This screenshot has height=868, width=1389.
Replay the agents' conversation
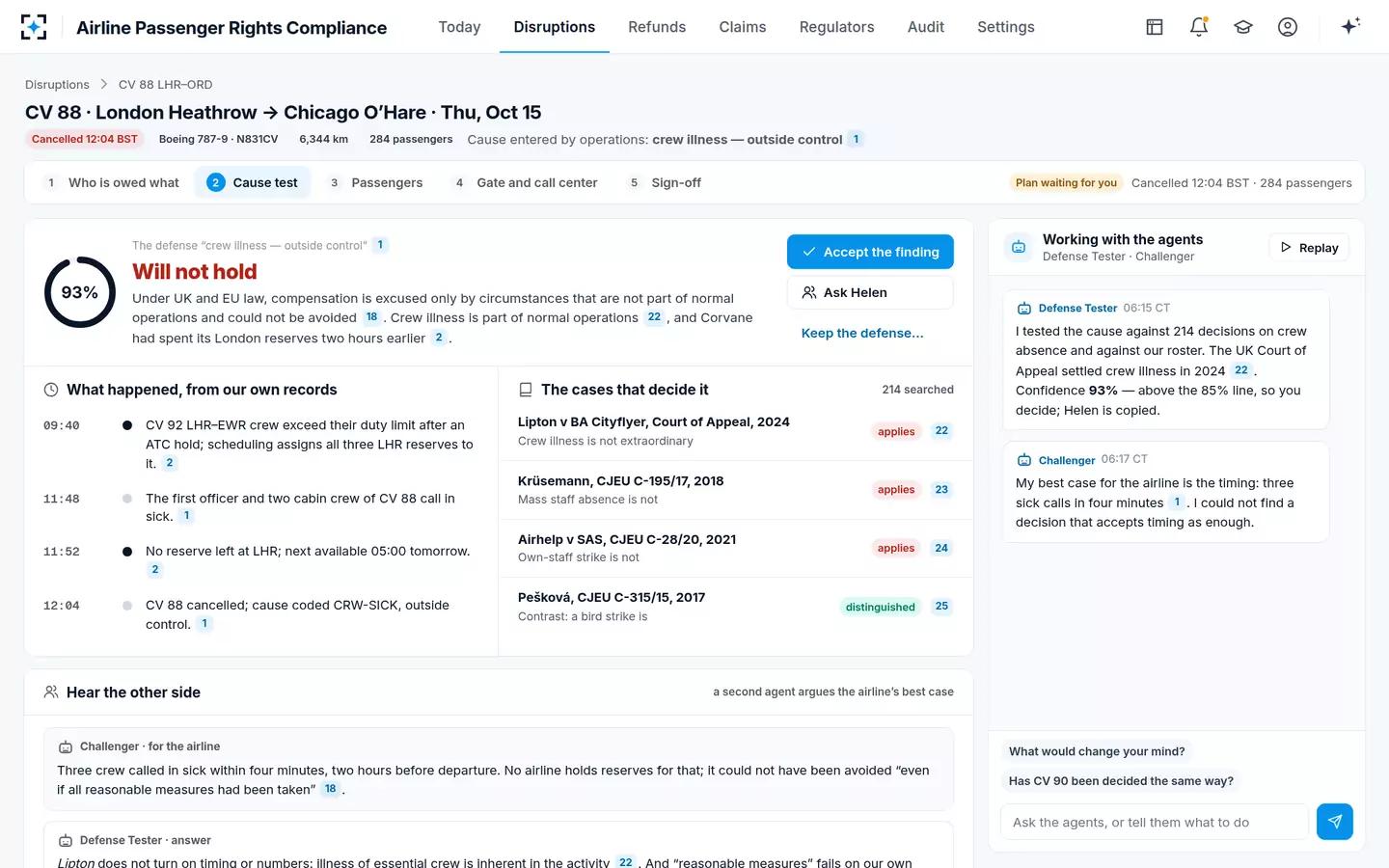[x=1309, y=248]
